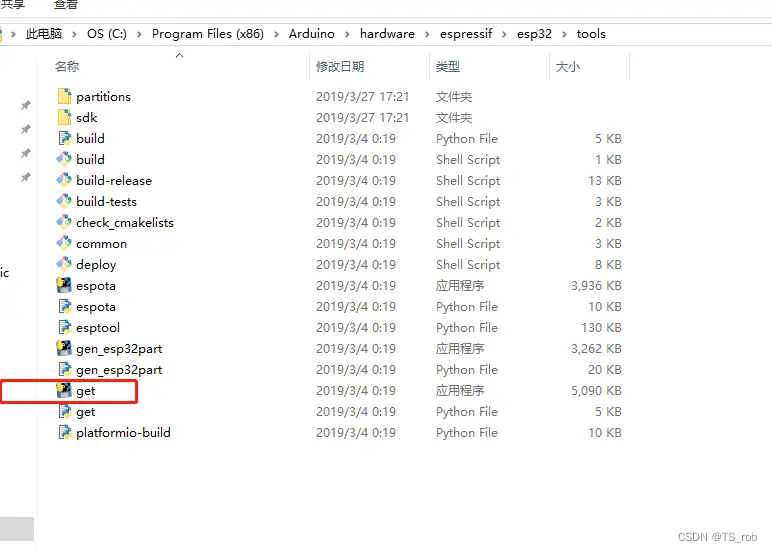Click the 5,090 KB size cell
The image size is (772, 552).
pyautogui.click(x=596, y=390)
